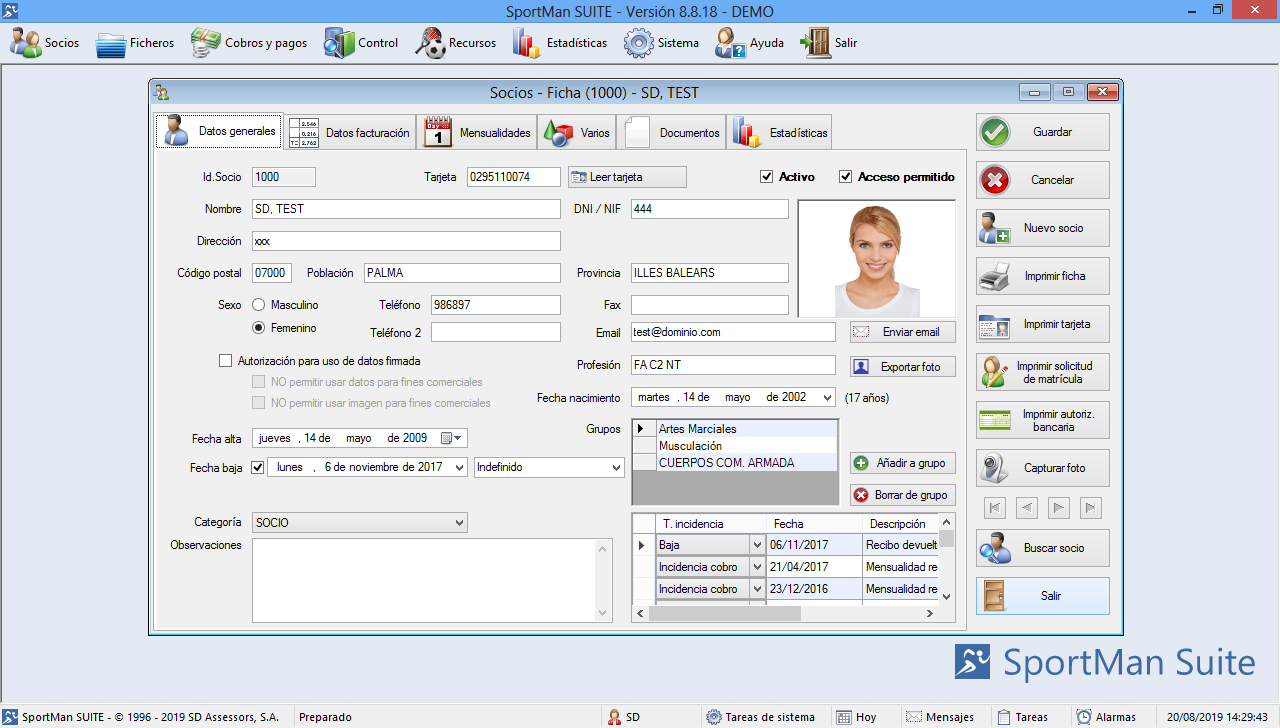This screenshot has height=728, width=1280.
Task: Expand the Indefinido dropdown next to Fecha baja
Action: pyautogui.click(x=614, y=467)
